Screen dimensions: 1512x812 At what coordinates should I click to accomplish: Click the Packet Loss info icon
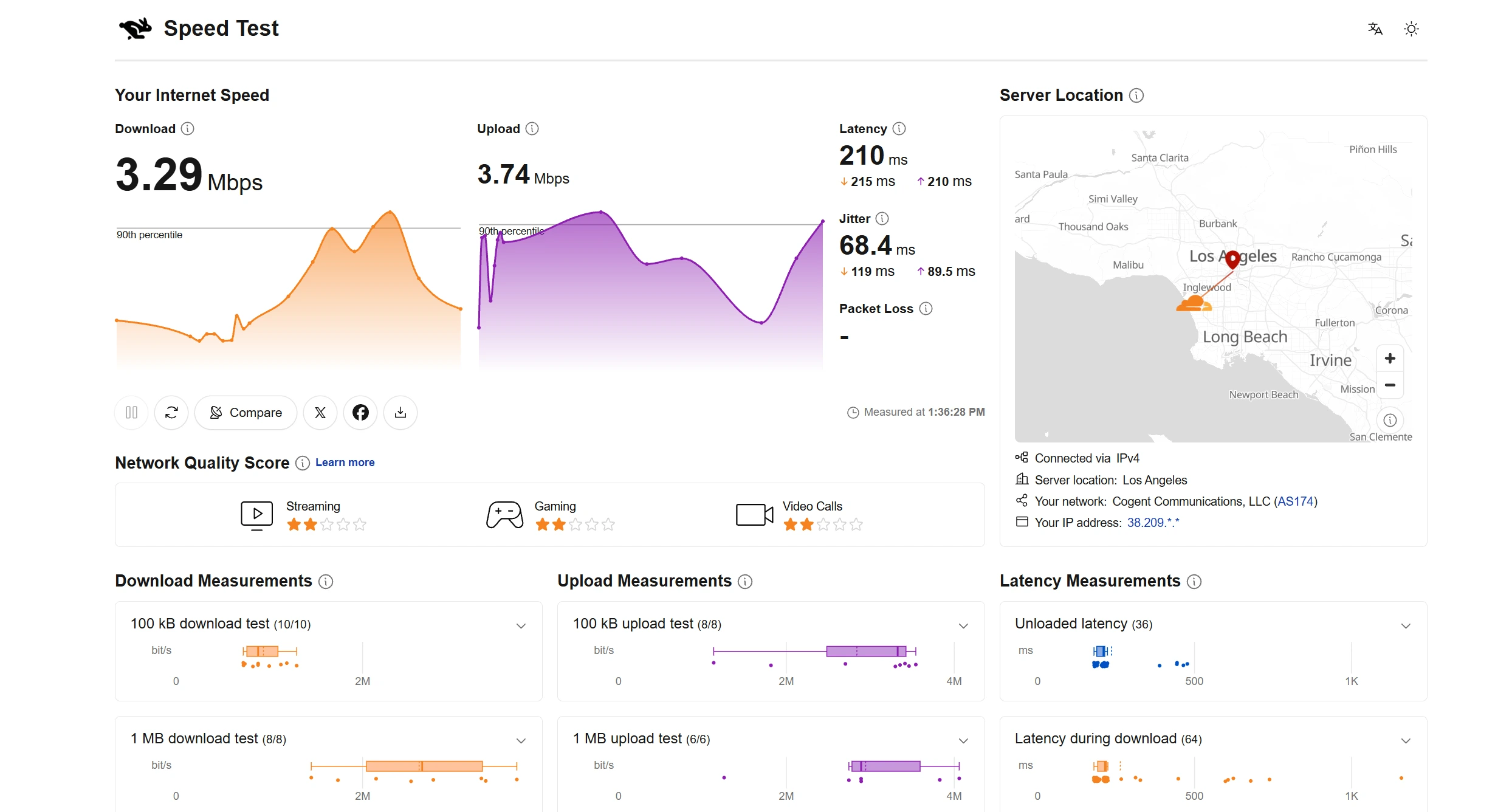pos(926,309)
